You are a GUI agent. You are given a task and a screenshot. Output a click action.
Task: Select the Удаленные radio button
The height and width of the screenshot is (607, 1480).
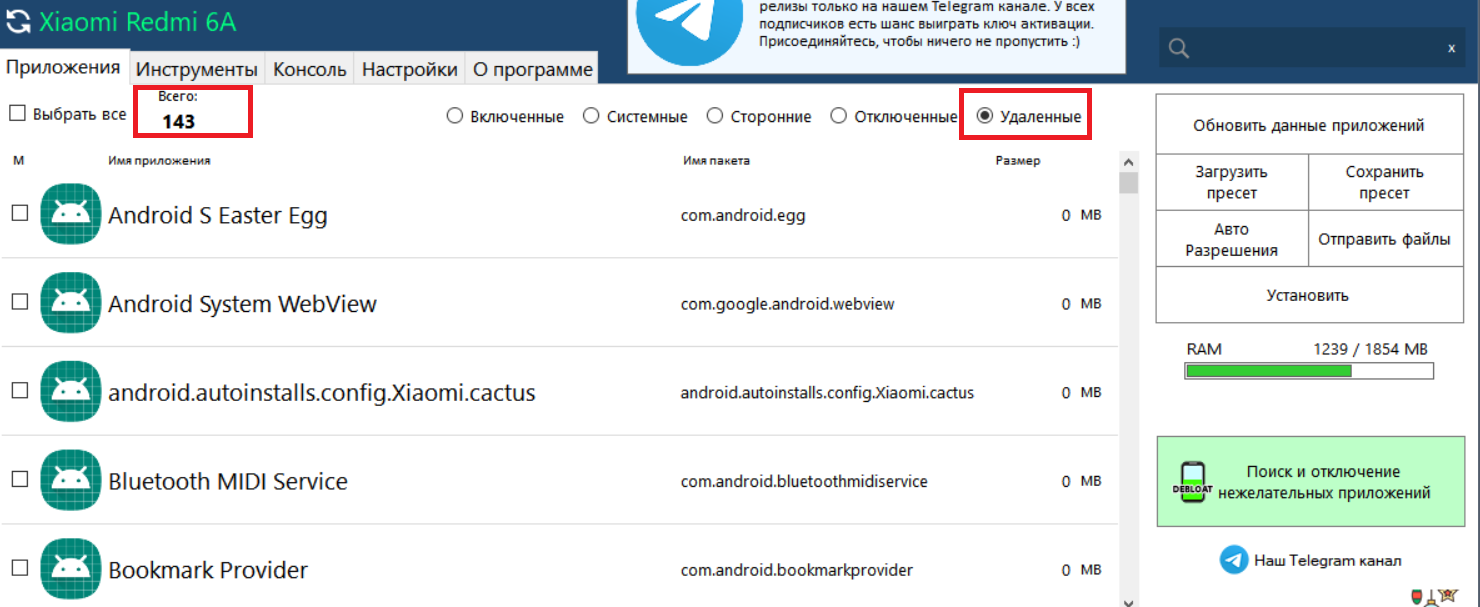coord(985,116)
